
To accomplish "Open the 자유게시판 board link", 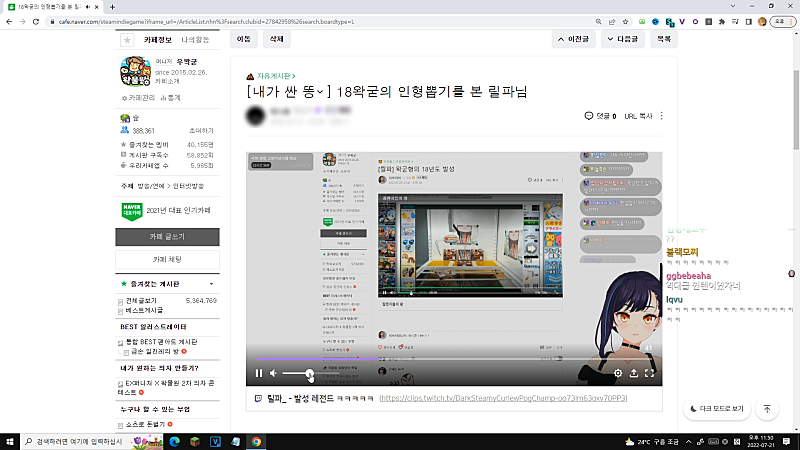I will pos(276,76).
